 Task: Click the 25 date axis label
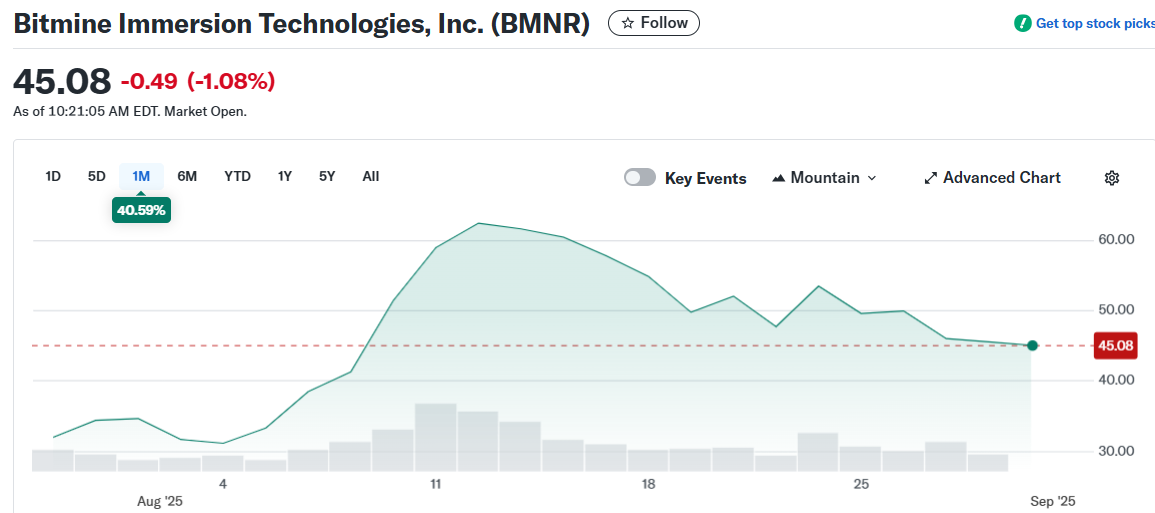tap(861, 484)
